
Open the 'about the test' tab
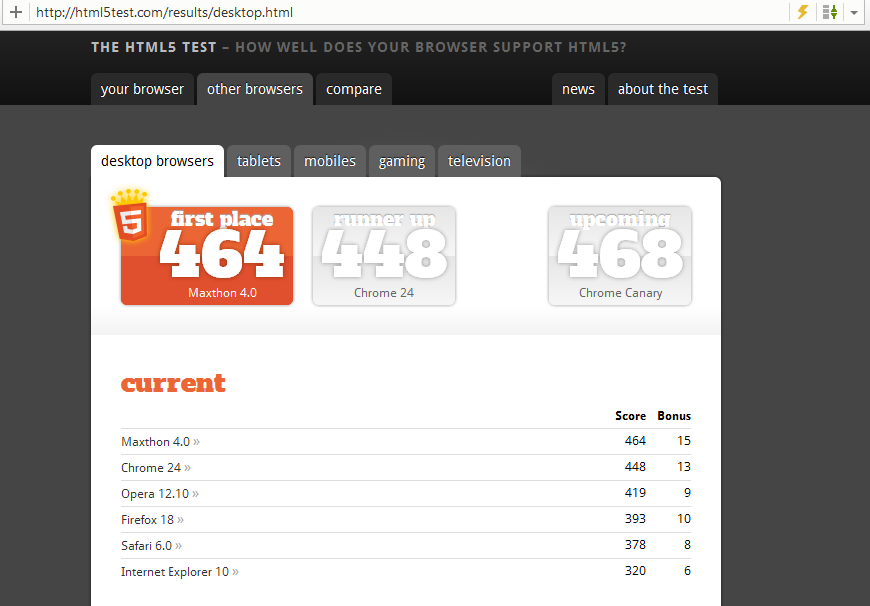662,89
